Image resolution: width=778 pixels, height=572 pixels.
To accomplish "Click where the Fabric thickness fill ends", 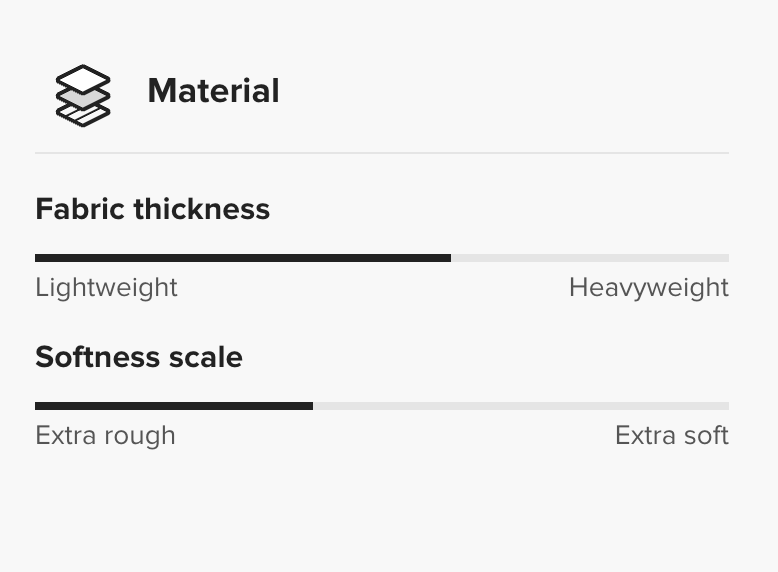I will [450, 258].
